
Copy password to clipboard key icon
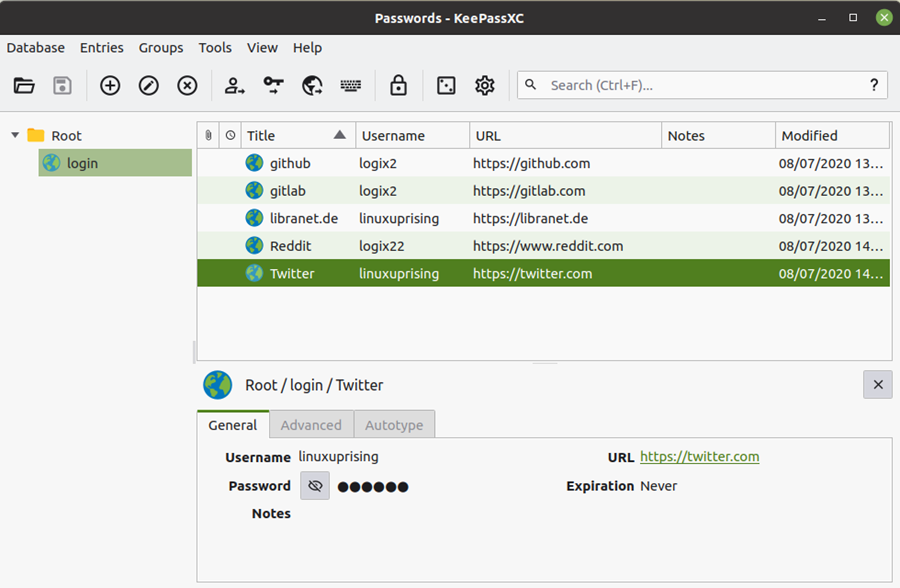273,86
